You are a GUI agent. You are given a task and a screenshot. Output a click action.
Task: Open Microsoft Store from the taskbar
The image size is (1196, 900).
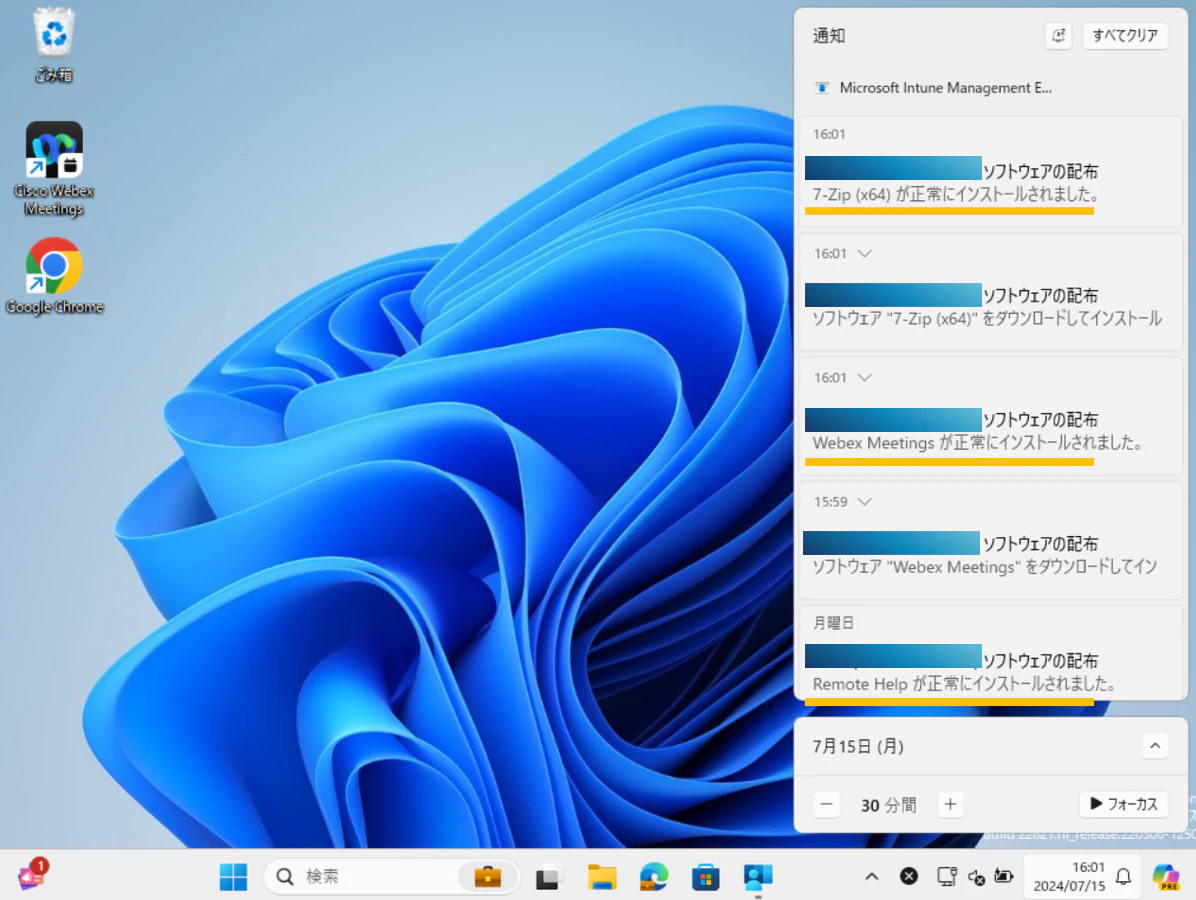point(706,876)
